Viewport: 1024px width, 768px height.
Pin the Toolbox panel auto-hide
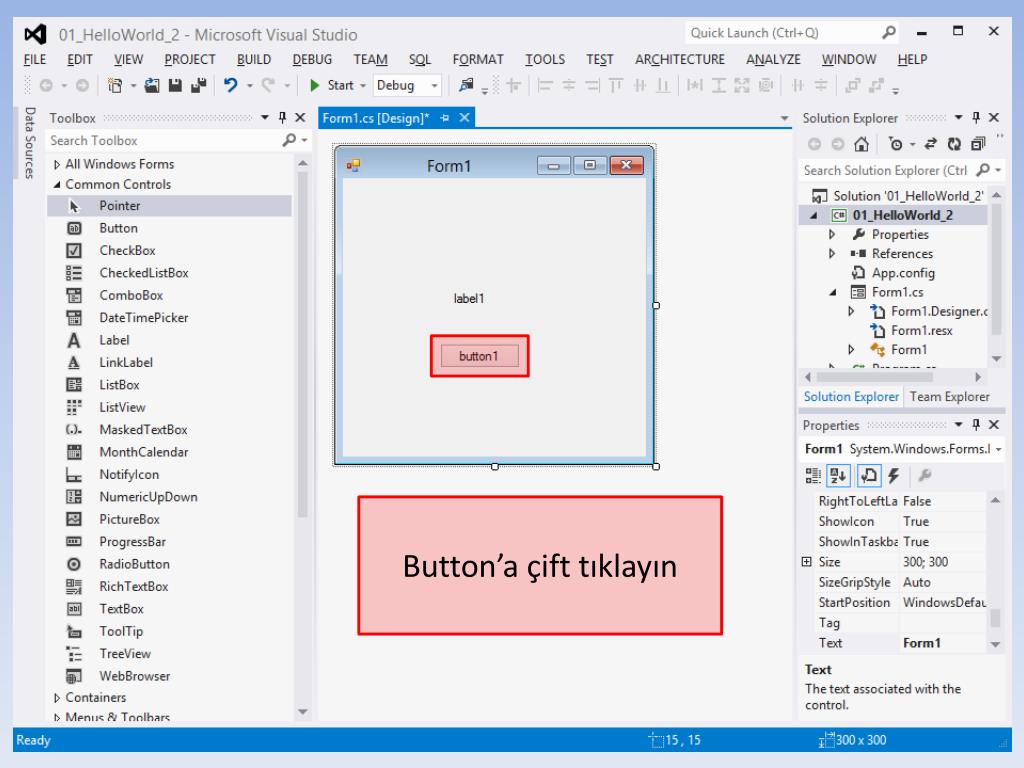click(282, 118)
